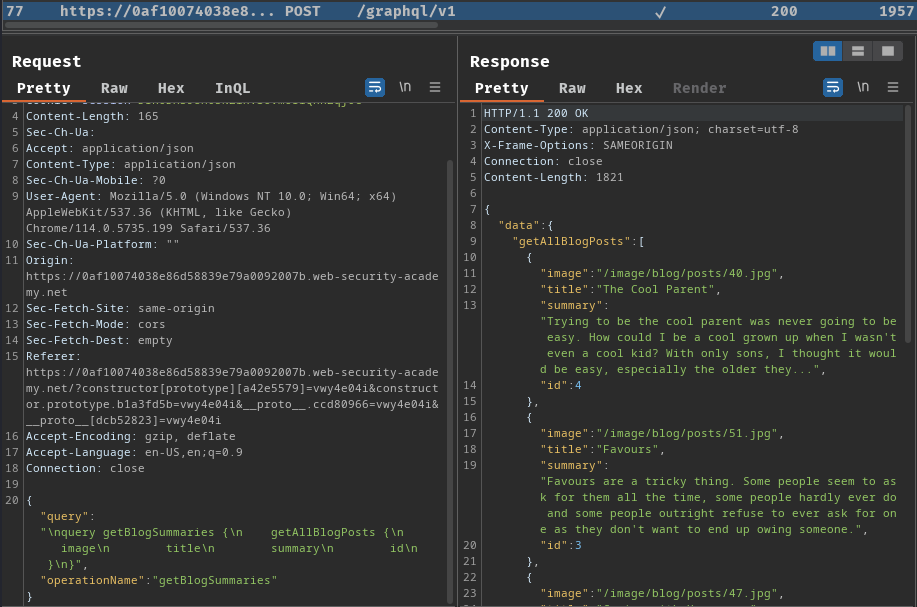Open Response panel options hamburger menu
Viewport: 917px width, 607px height.
(x=892, y=87)
